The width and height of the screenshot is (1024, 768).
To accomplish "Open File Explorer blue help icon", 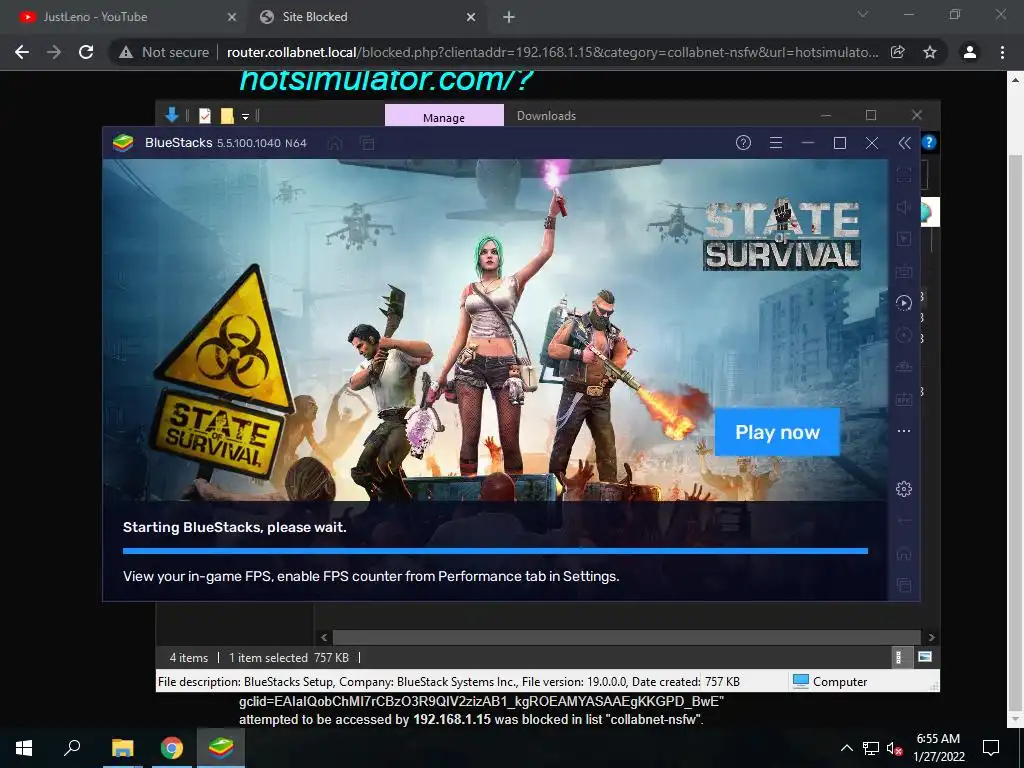I will (929, 142).
